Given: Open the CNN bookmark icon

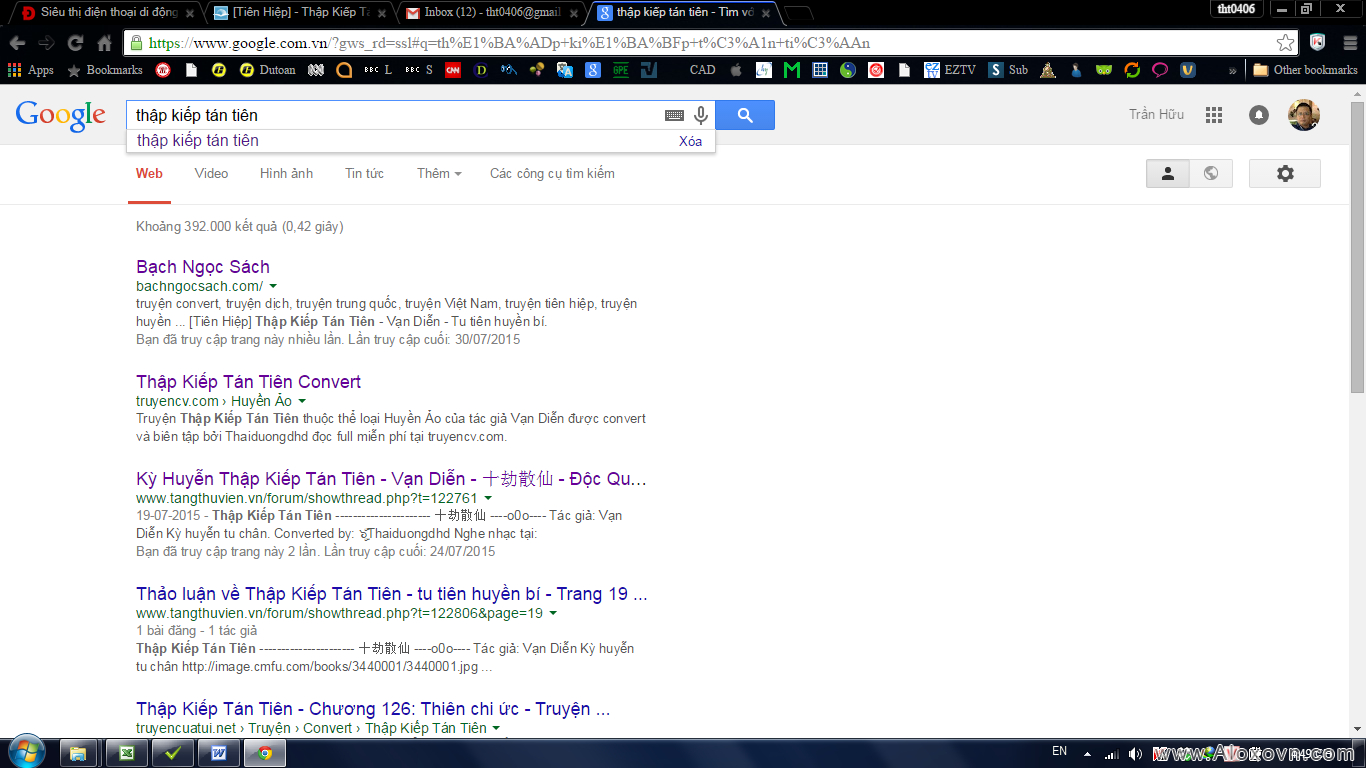Looking at the screenshot, I should pyautogui.click(x=453, y=70).
